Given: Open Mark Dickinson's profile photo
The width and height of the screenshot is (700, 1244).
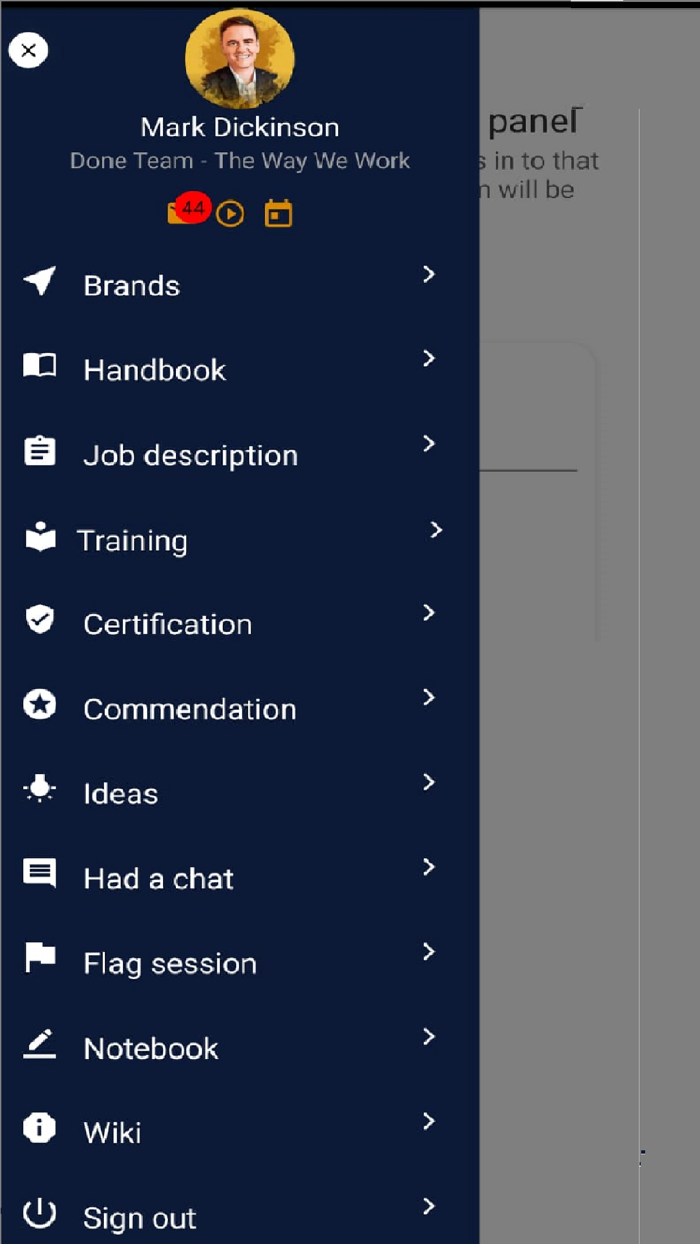Looking at the screenshot, I should [240, 58].
